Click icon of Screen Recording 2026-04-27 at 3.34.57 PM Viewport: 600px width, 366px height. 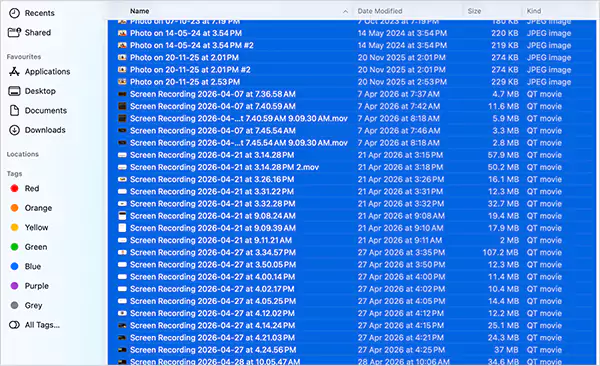[122, 253]
